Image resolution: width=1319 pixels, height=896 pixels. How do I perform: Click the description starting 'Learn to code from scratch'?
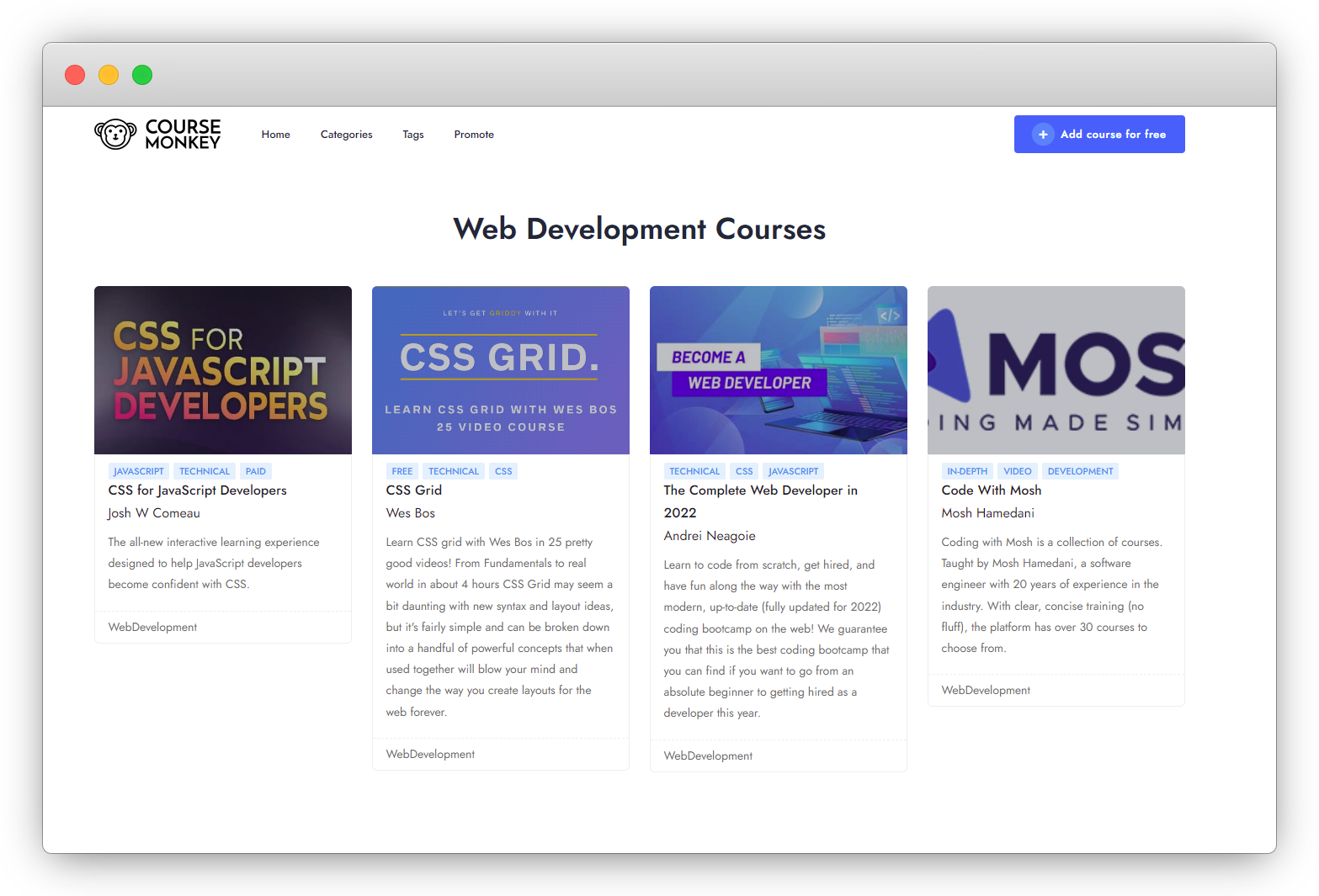click(x=776, y=639)
